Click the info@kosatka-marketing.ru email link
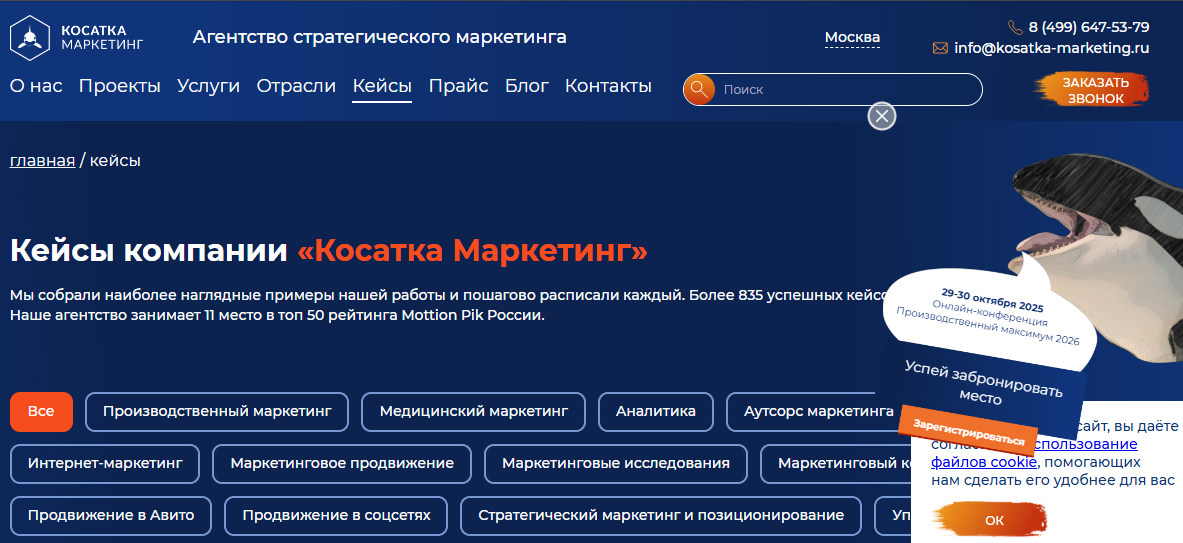The width and height of the screenshot is (1183, 543). (1052, 48)
